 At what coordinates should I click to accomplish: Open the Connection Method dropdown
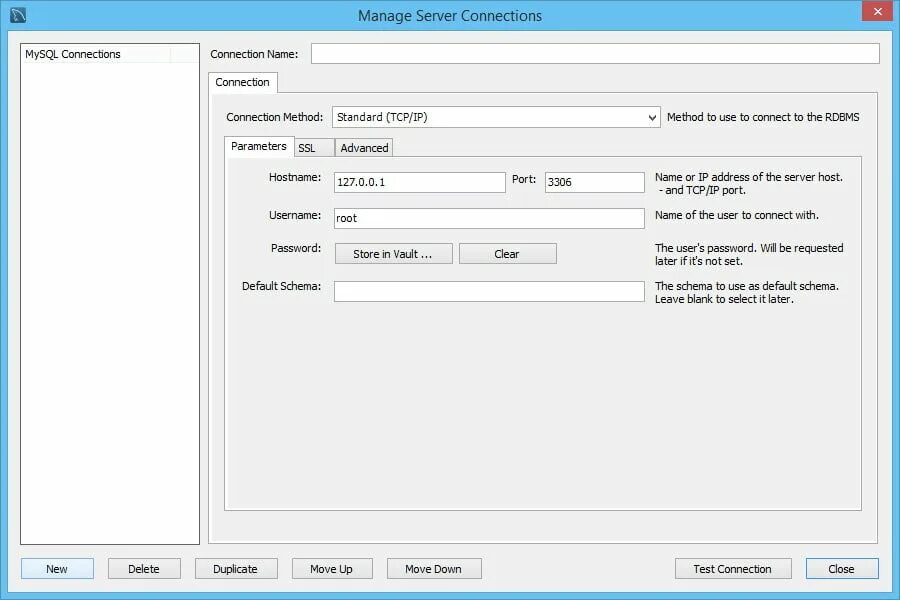tap(496, 117)
